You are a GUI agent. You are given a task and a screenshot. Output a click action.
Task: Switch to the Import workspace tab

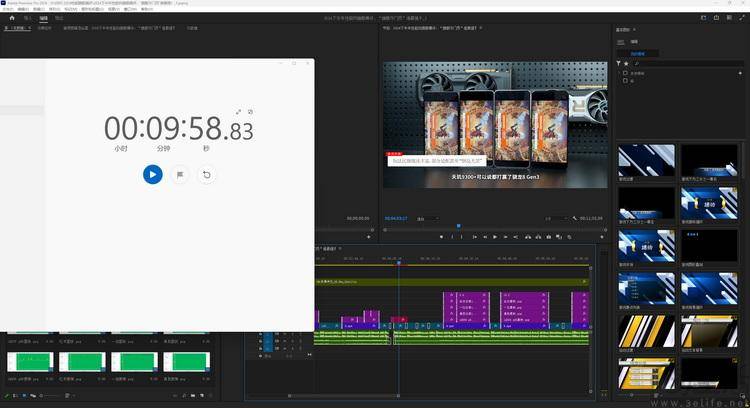point(27,18)
